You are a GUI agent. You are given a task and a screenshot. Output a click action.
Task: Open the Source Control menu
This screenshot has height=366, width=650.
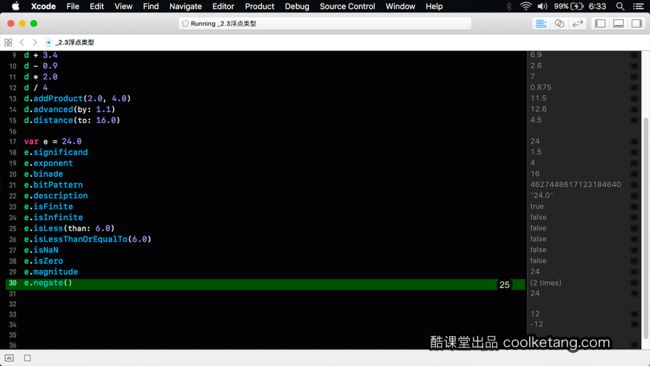click(347, 6)
